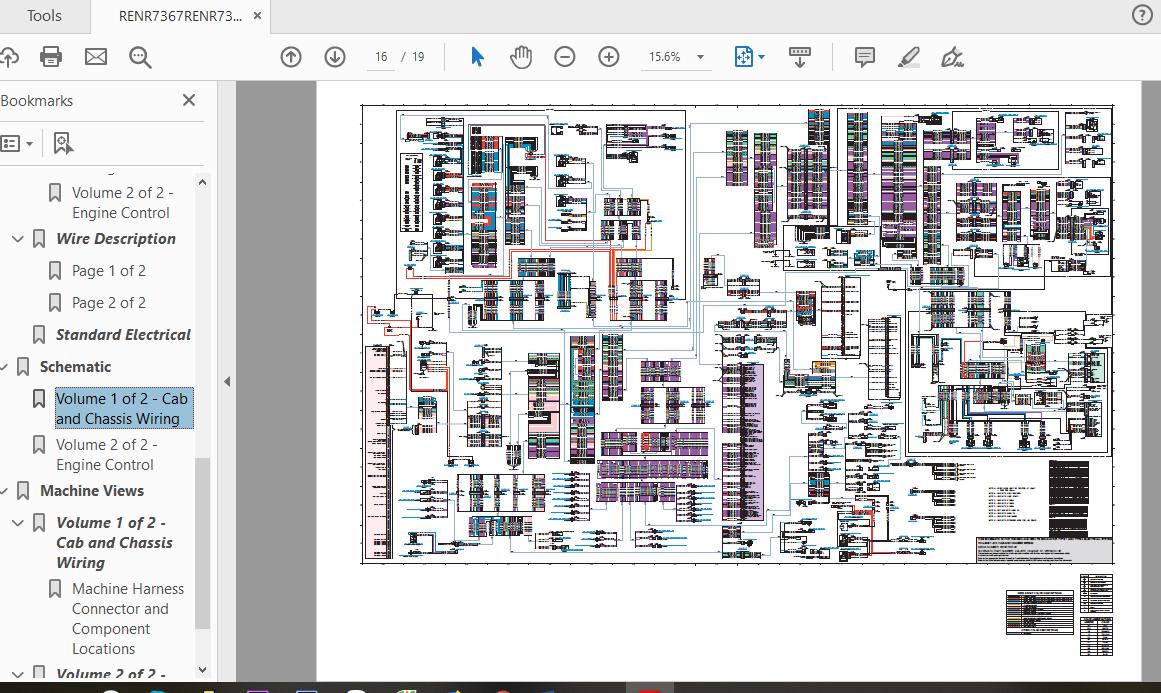The image size is (1161, 693).
Task: Switch to the RENR7367 document tab
Action: (x=180, y=16)
